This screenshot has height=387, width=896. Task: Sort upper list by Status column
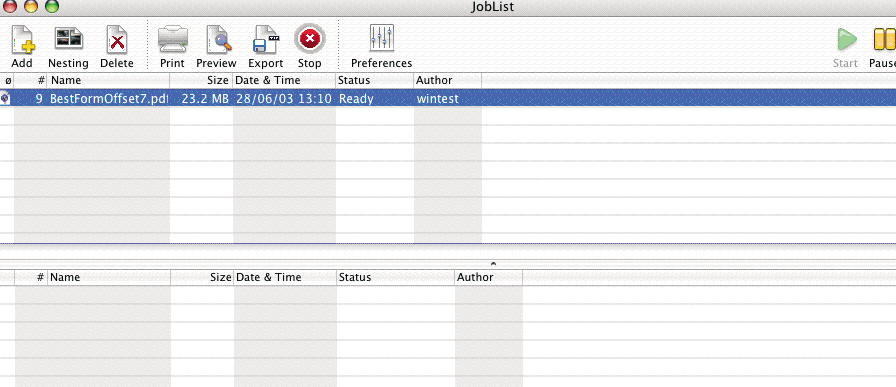pyautogui.click(x=374, y=80)
